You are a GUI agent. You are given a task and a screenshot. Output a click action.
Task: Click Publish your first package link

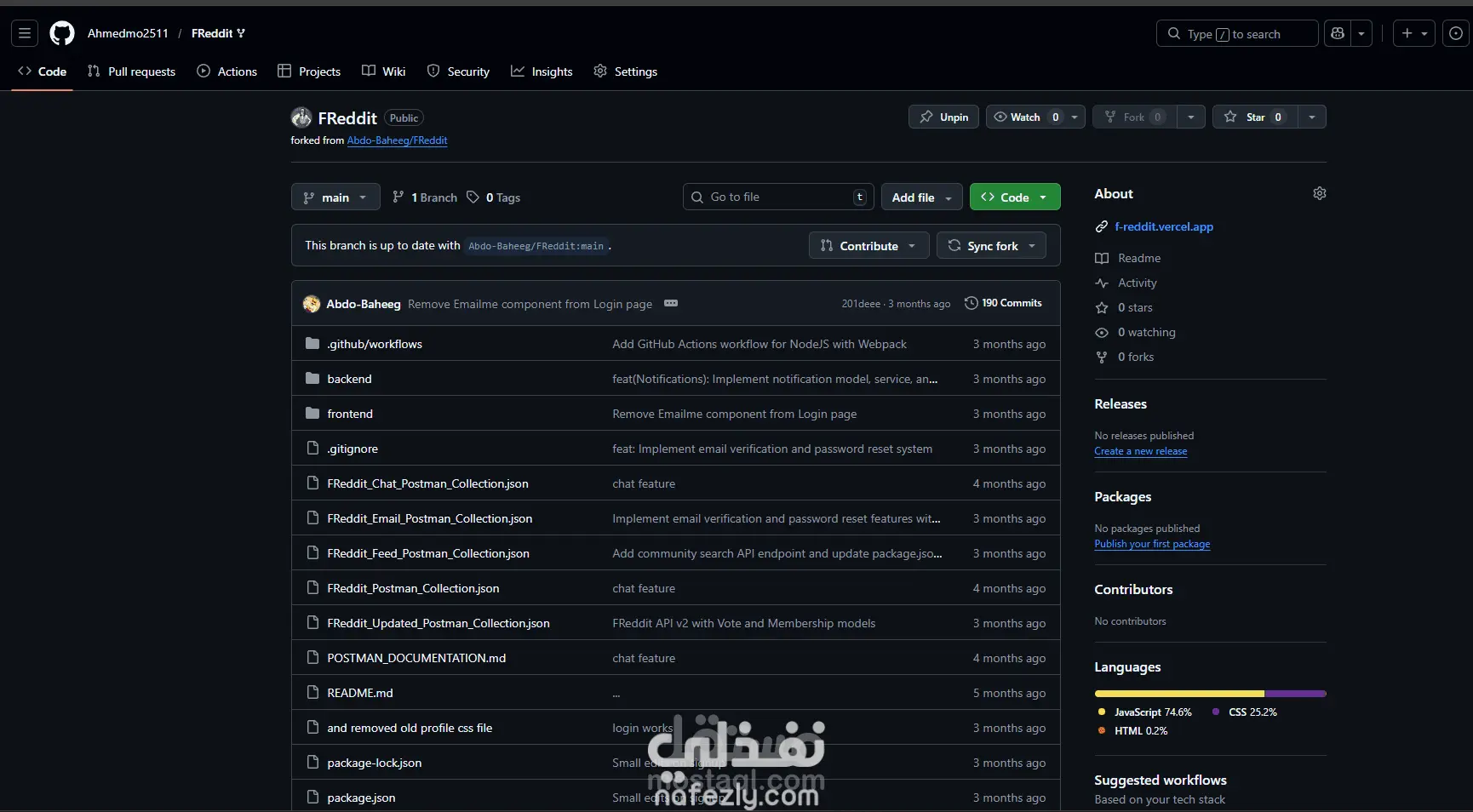[1152, 544]
